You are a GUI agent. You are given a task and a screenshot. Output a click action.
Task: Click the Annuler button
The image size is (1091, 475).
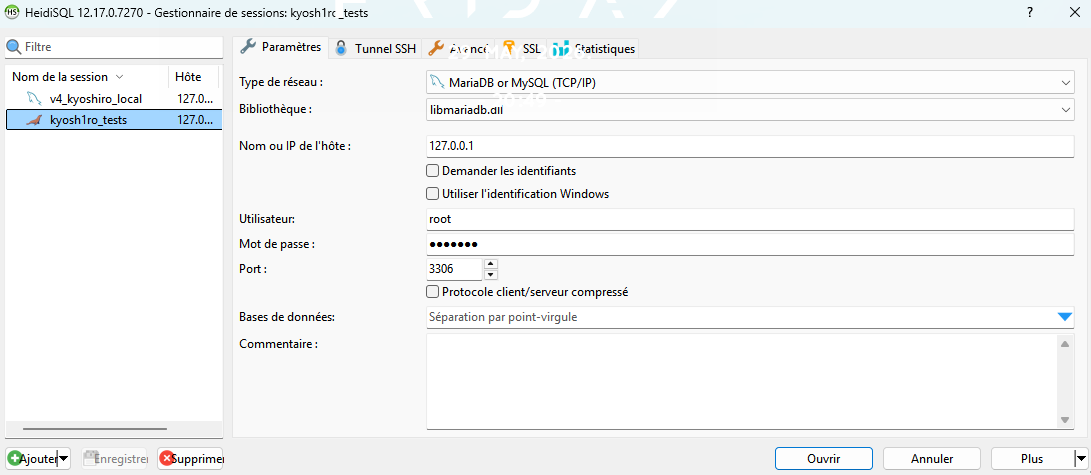932,459
